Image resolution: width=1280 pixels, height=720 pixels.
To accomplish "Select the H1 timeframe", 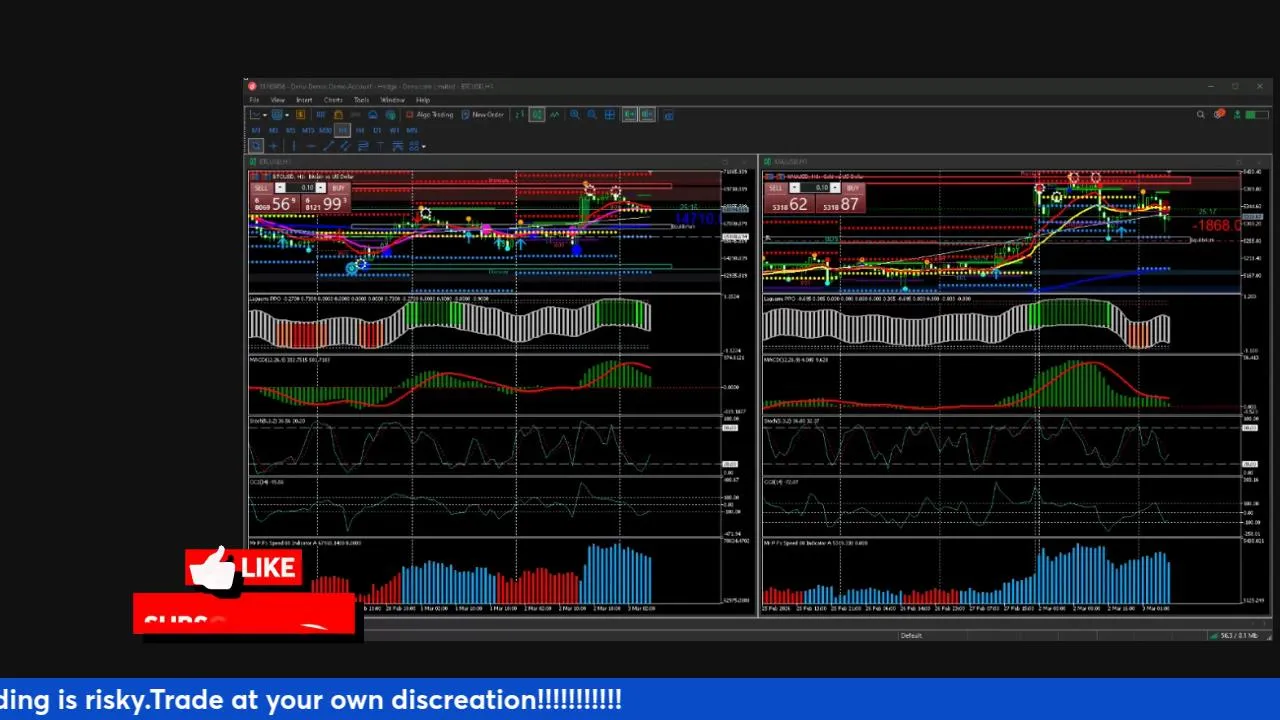I will (x=342, y=130).
